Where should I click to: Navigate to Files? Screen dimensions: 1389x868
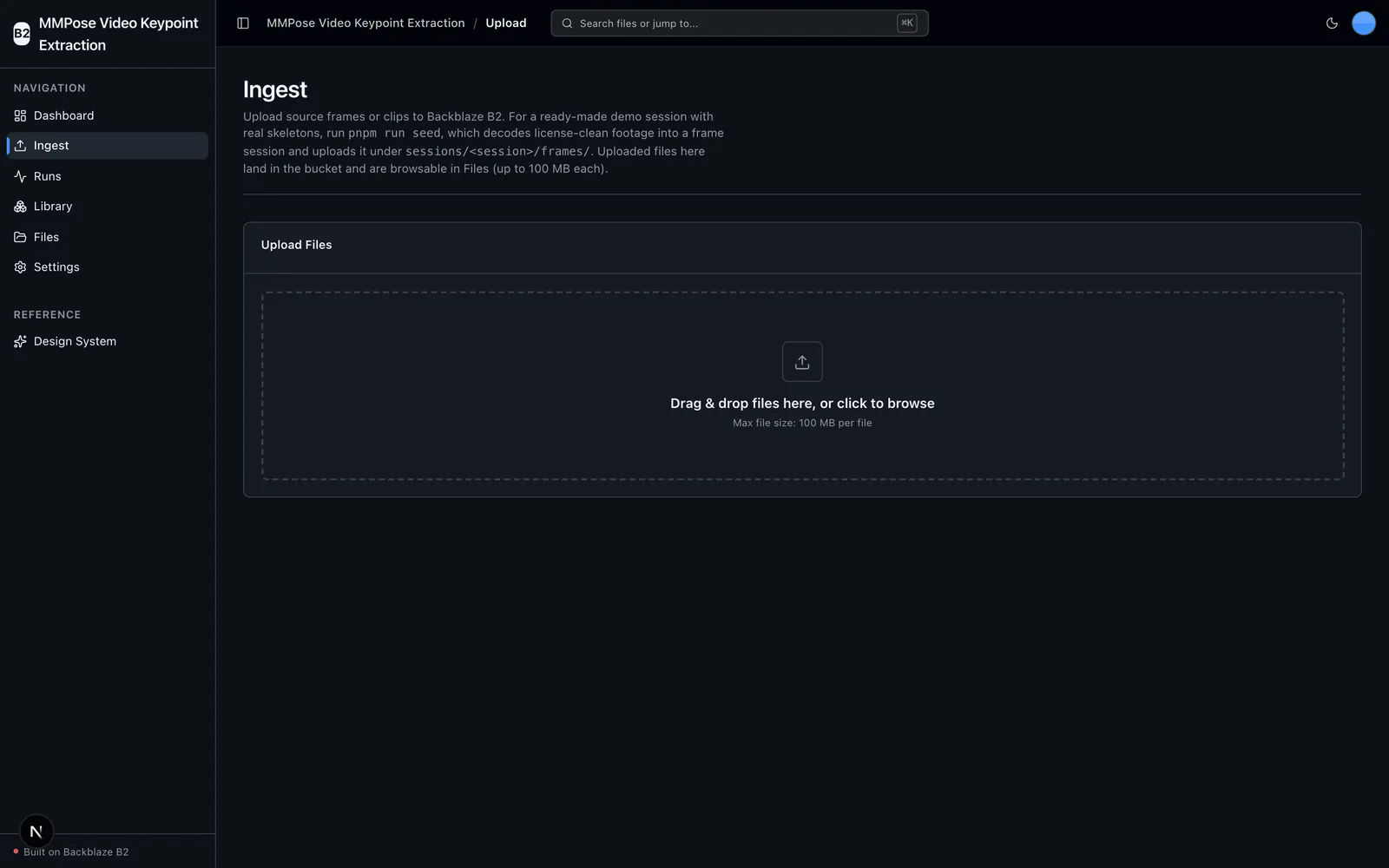tap(108, 237)
